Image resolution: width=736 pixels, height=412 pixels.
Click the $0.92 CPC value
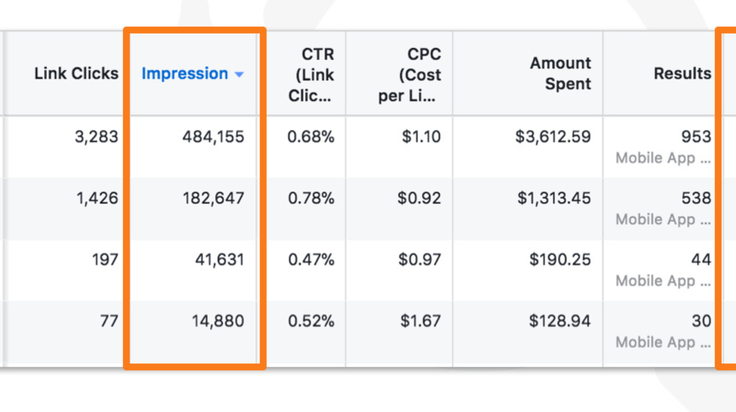(x=419, y=198)
